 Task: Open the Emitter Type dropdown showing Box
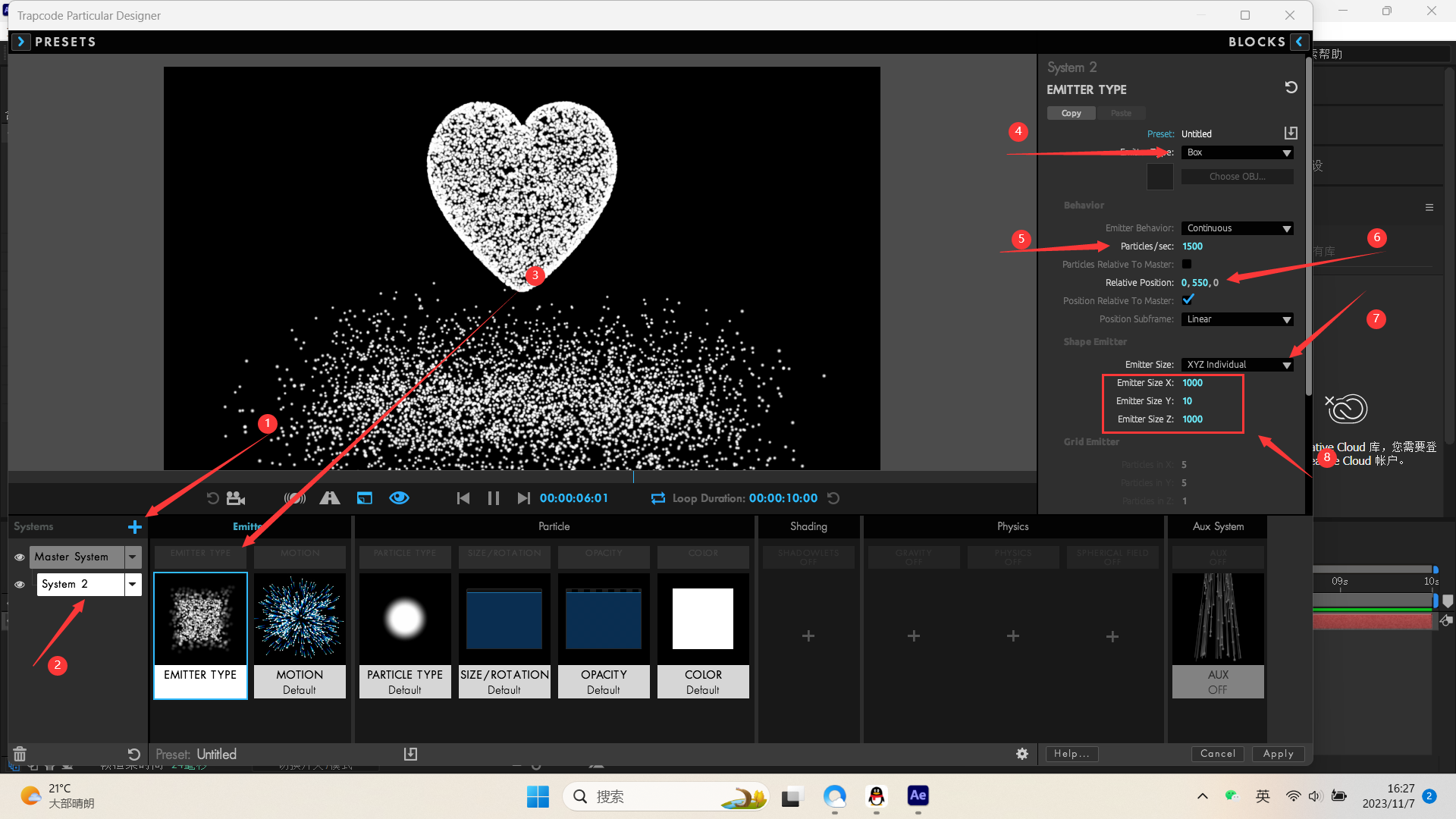(1238, 152)
